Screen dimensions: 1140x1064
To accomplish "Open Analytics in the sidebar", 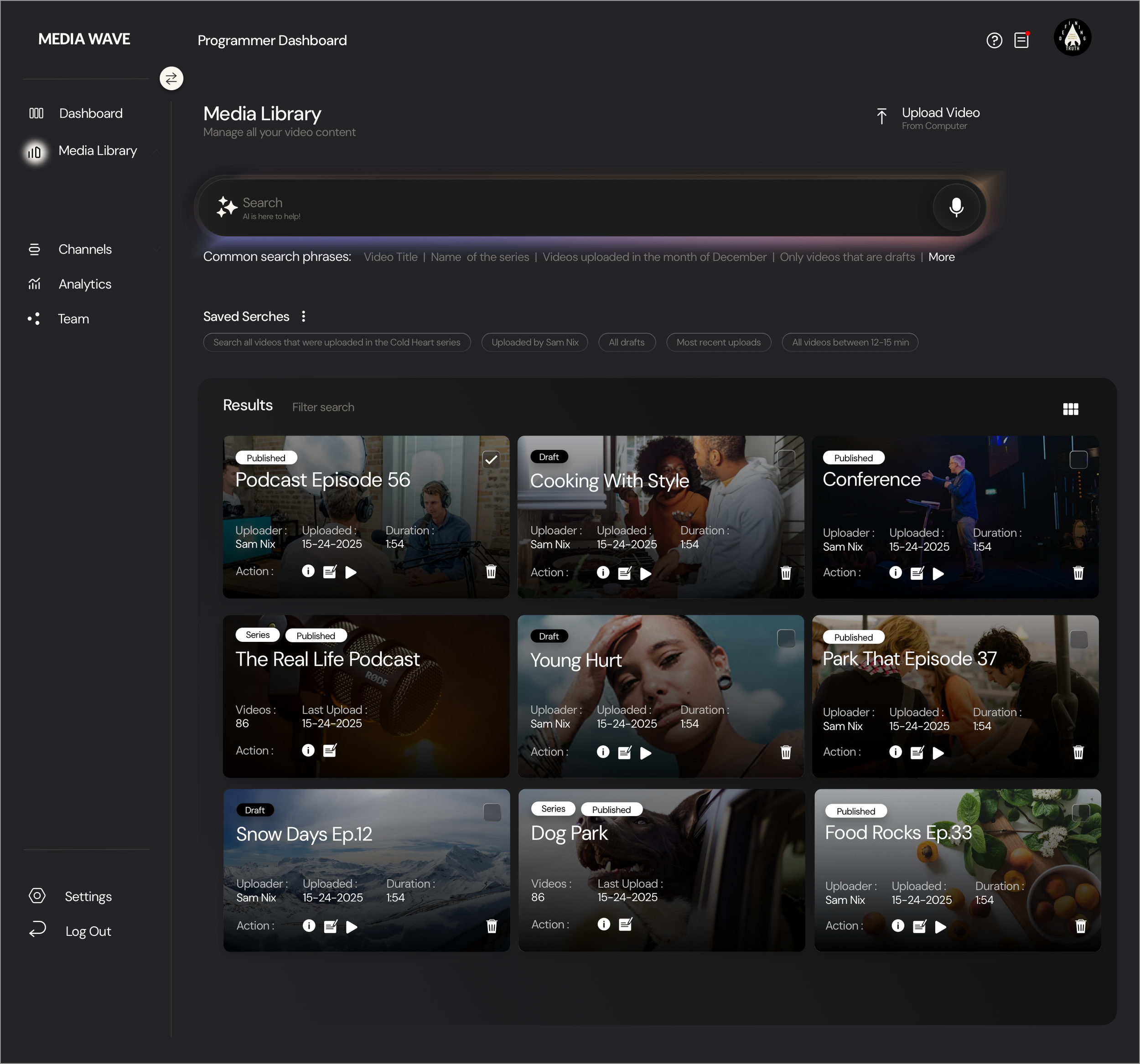I will click(70, 284).
